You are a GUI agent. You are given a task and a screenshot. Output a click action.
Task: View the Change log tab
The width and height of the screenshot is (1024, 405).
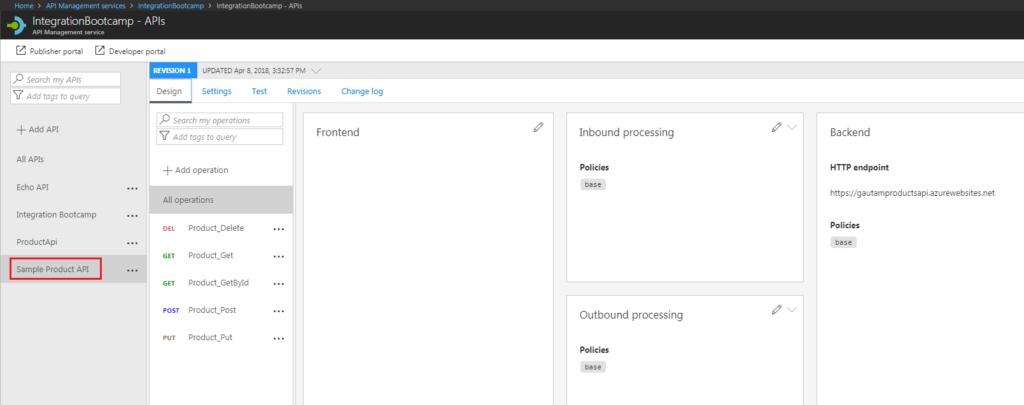point(362,91)
